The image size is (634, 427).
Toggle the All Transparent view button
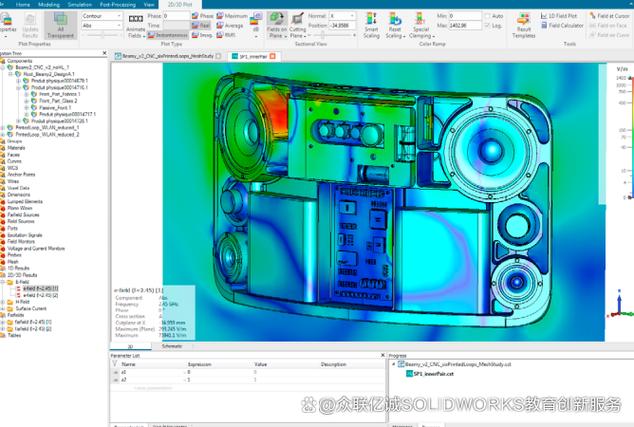click(60, 24)
